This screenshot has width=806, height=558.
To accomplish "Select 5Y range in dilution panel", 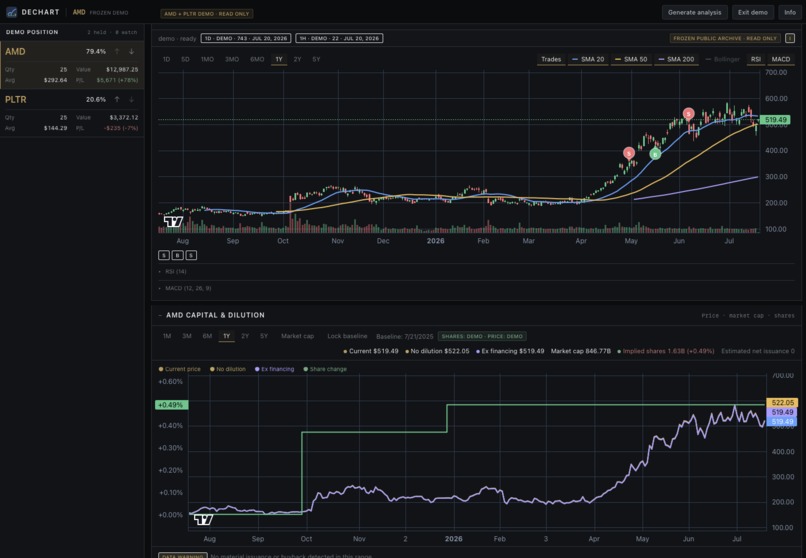I will coord(264,336).
